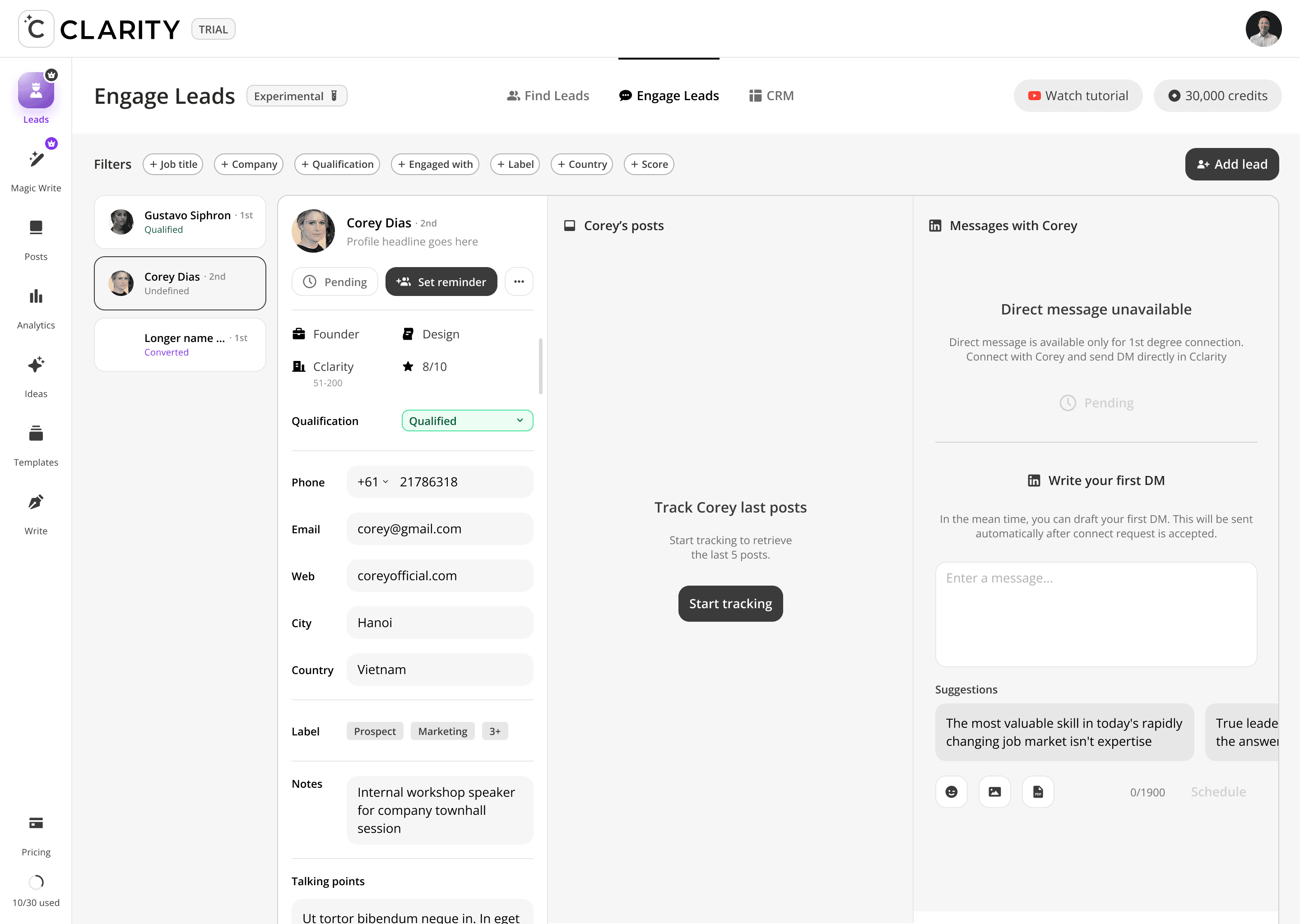Open the +61 phone country code dropdown
The image size is (1300, 924).
pos(373,482)
